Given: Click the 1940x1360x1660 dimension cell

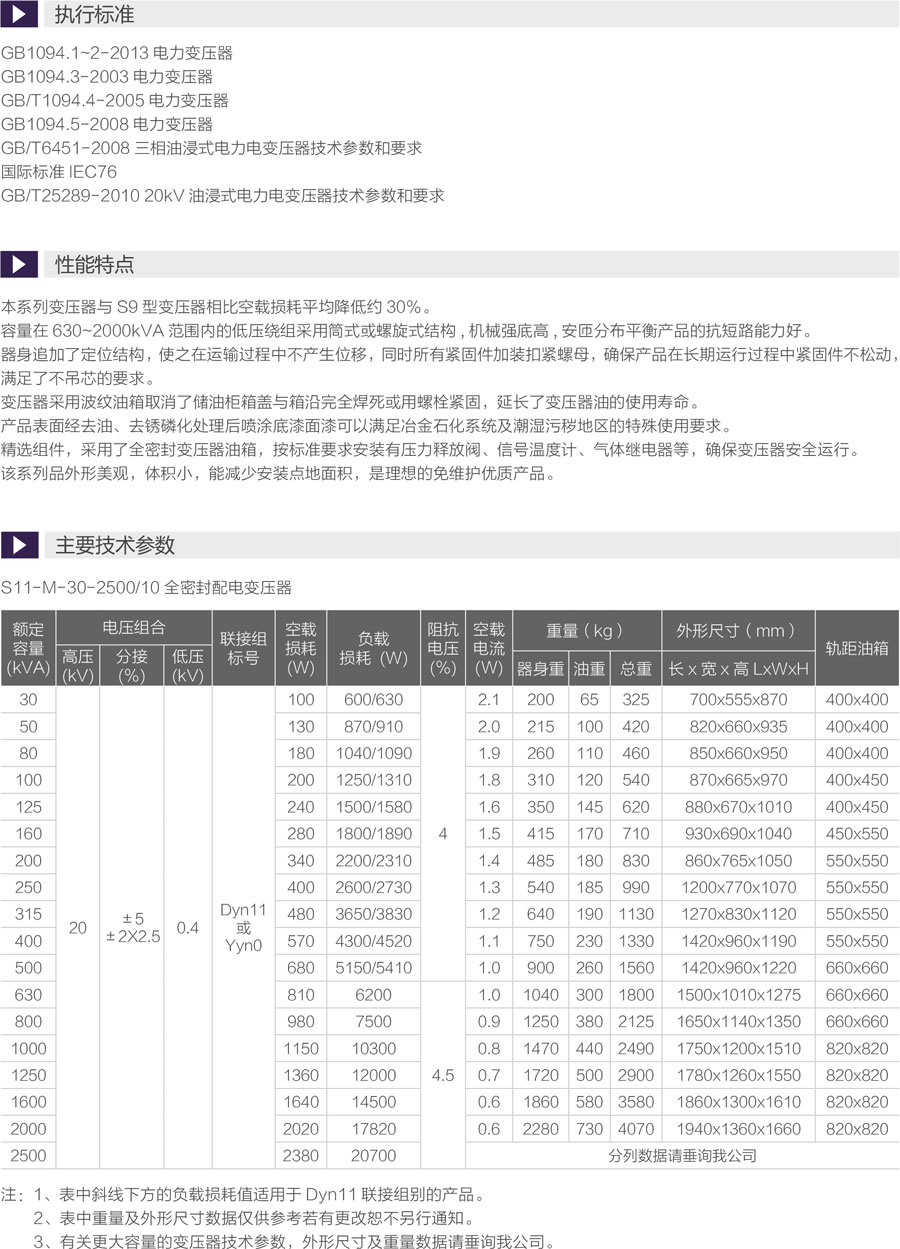Looking at the screenshot, I should point(737,1128).
